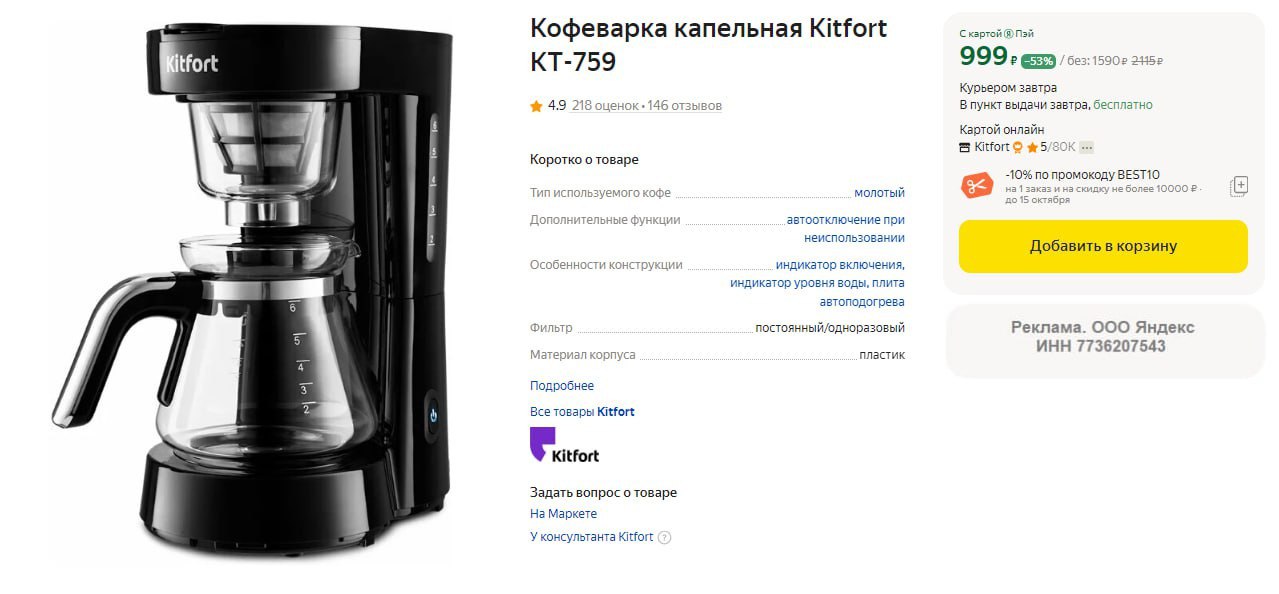Click the green -53% discount badge
Viewport: 1279px width, 594px height.
(x=1039, y=61)
